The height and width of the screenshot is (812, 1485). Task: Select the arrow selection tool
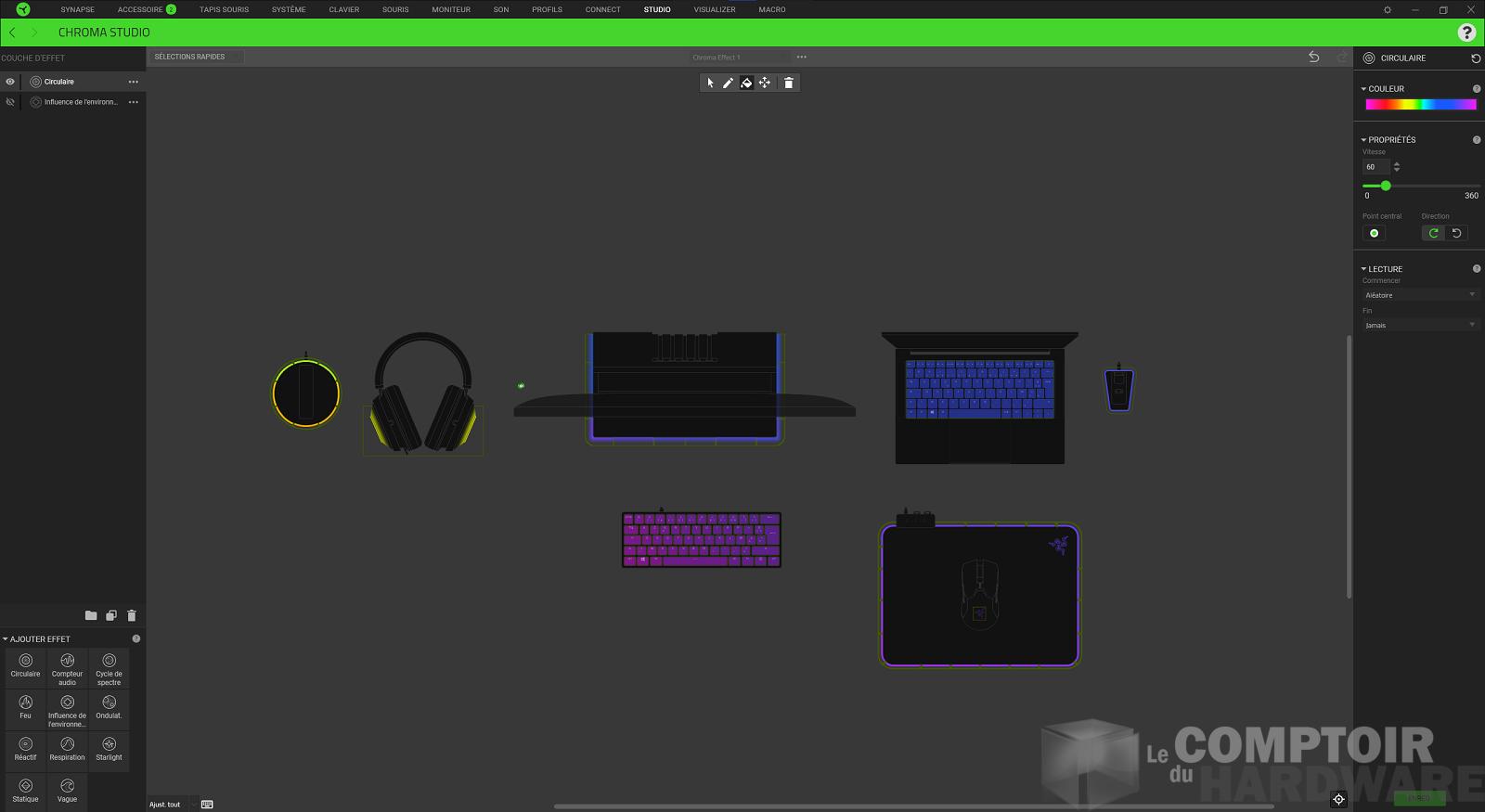(x=710, y=83)
